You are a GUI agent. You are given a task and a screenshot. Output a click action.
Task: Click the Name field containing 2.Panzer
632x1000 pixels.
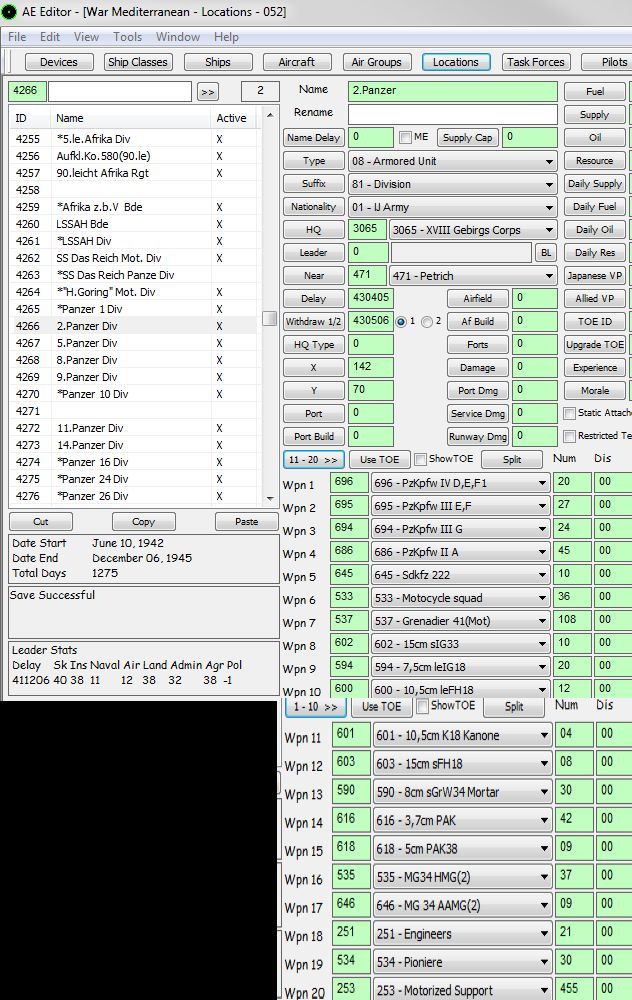[453, 91]
